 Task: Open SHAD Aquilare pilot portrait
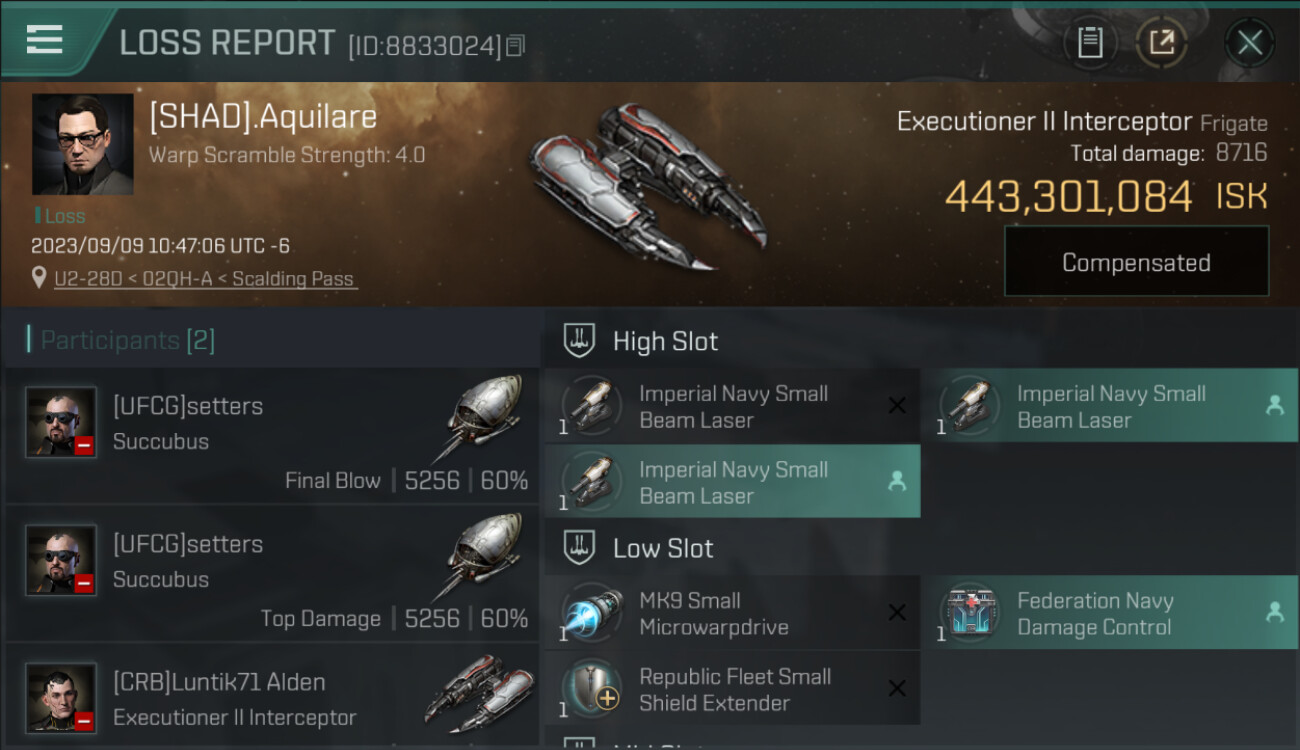83,144
